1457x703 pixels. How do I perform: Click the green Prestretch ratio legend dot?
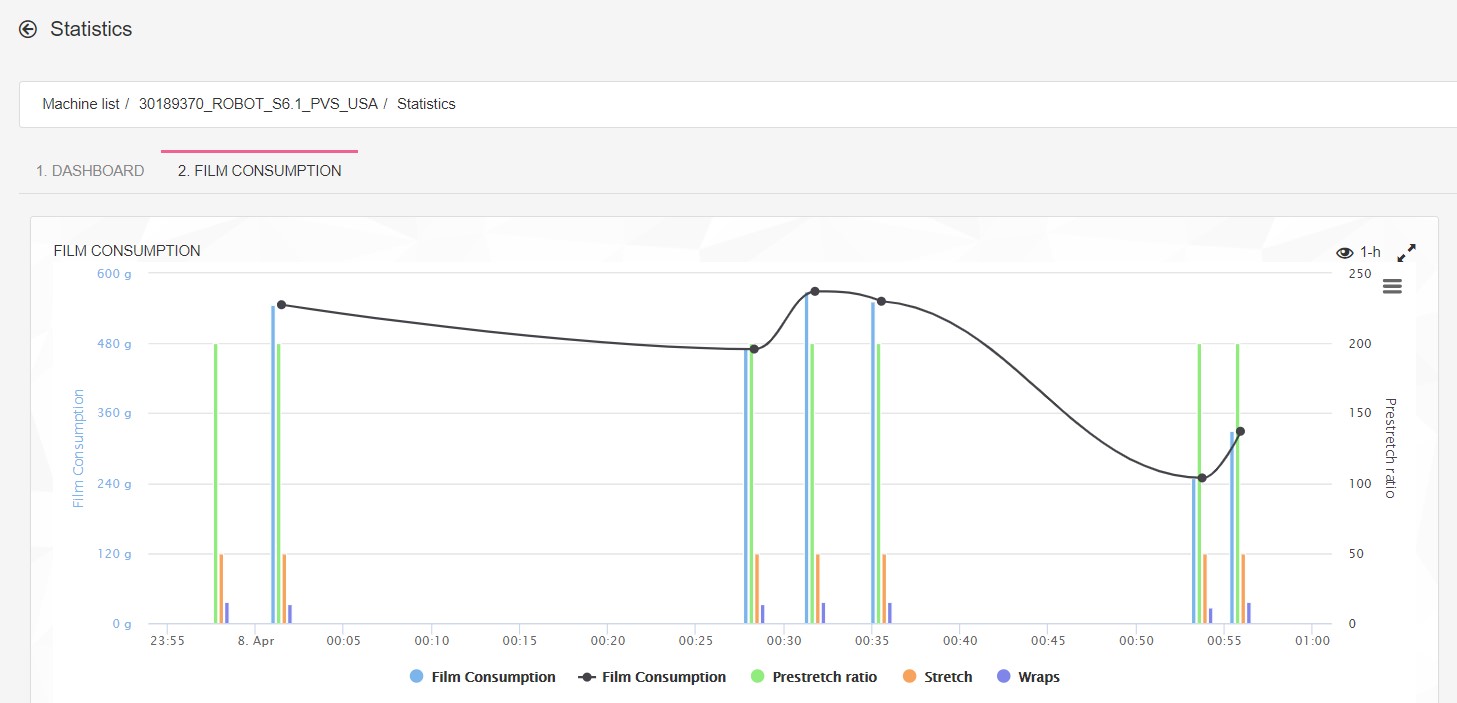tap(757, 677)
